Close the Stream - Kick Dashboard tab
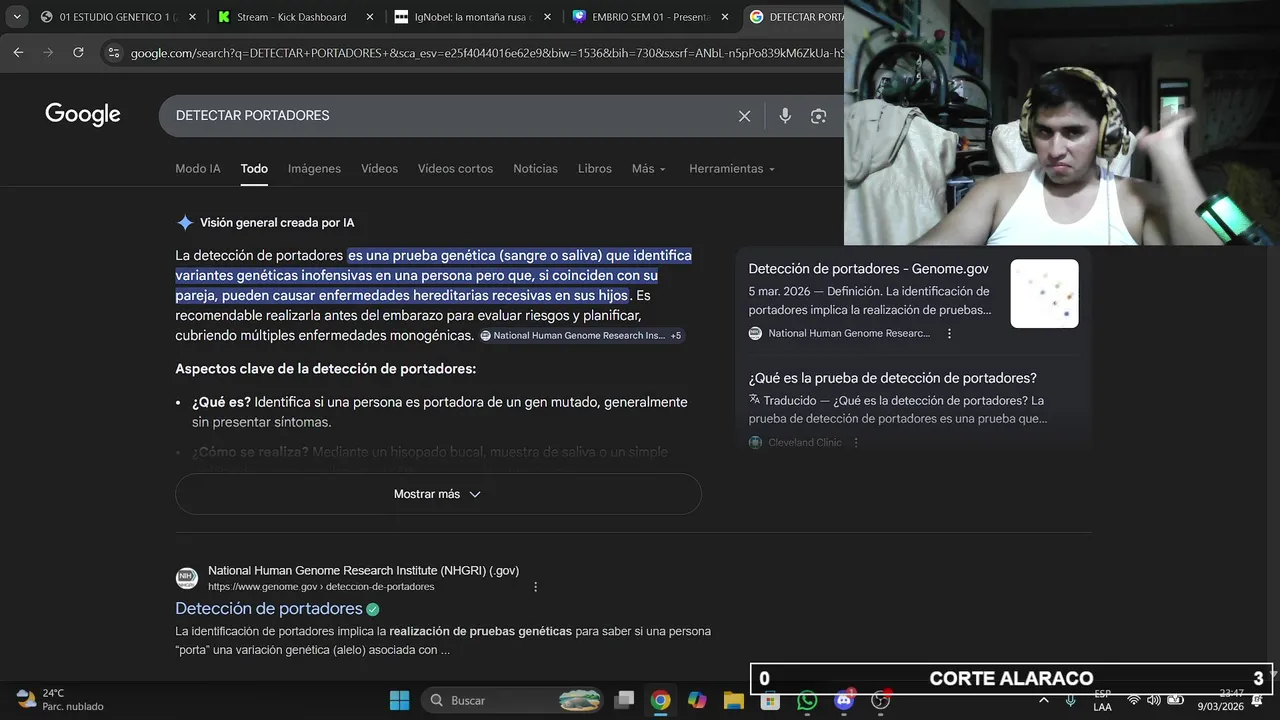1280x720 pixels. [x=370, y=17]
